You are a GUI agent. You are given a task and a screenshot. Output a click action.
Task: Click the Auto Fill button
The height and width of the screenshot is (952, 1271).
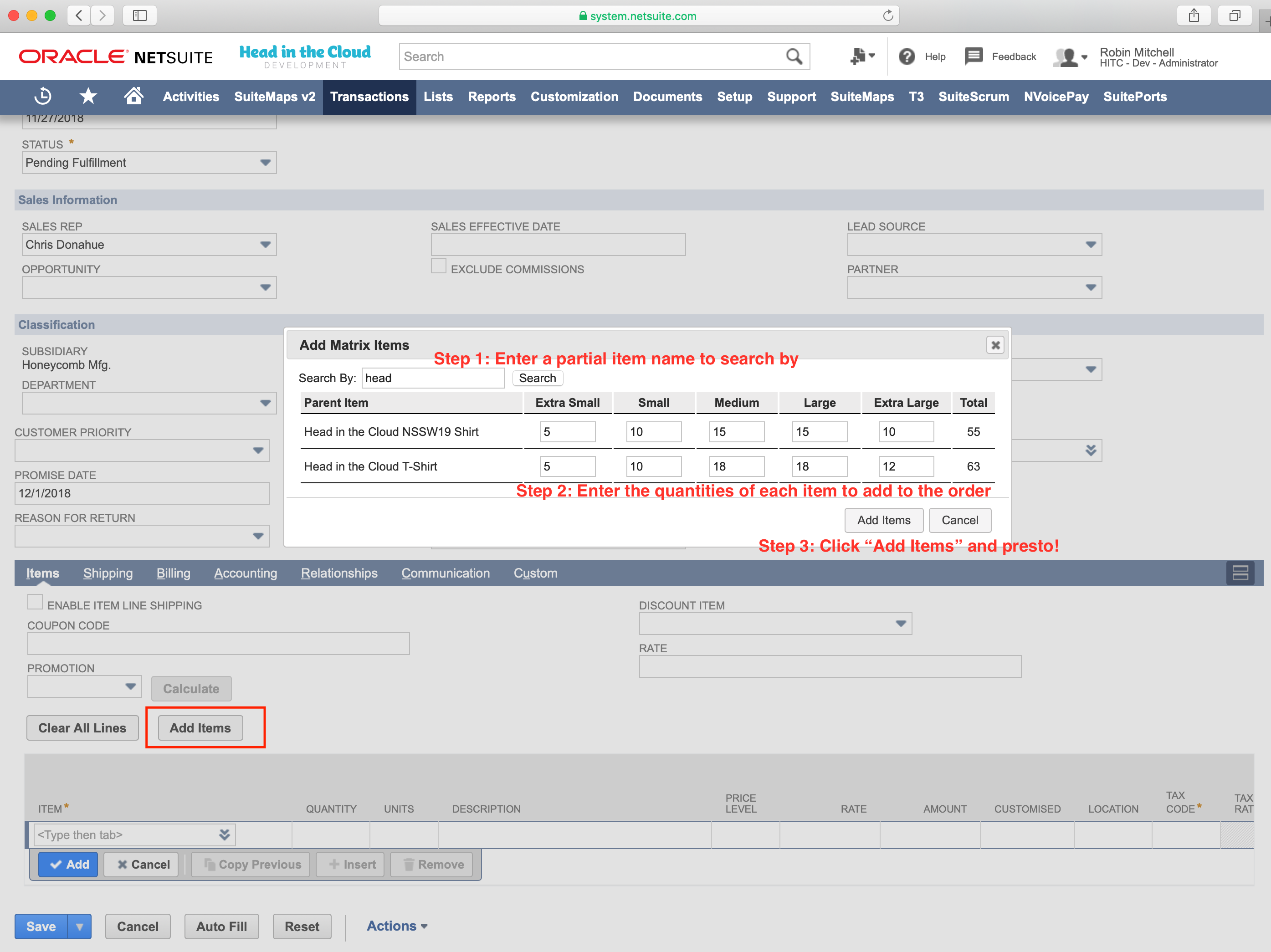pyautogui.click(x=221, y=926)
